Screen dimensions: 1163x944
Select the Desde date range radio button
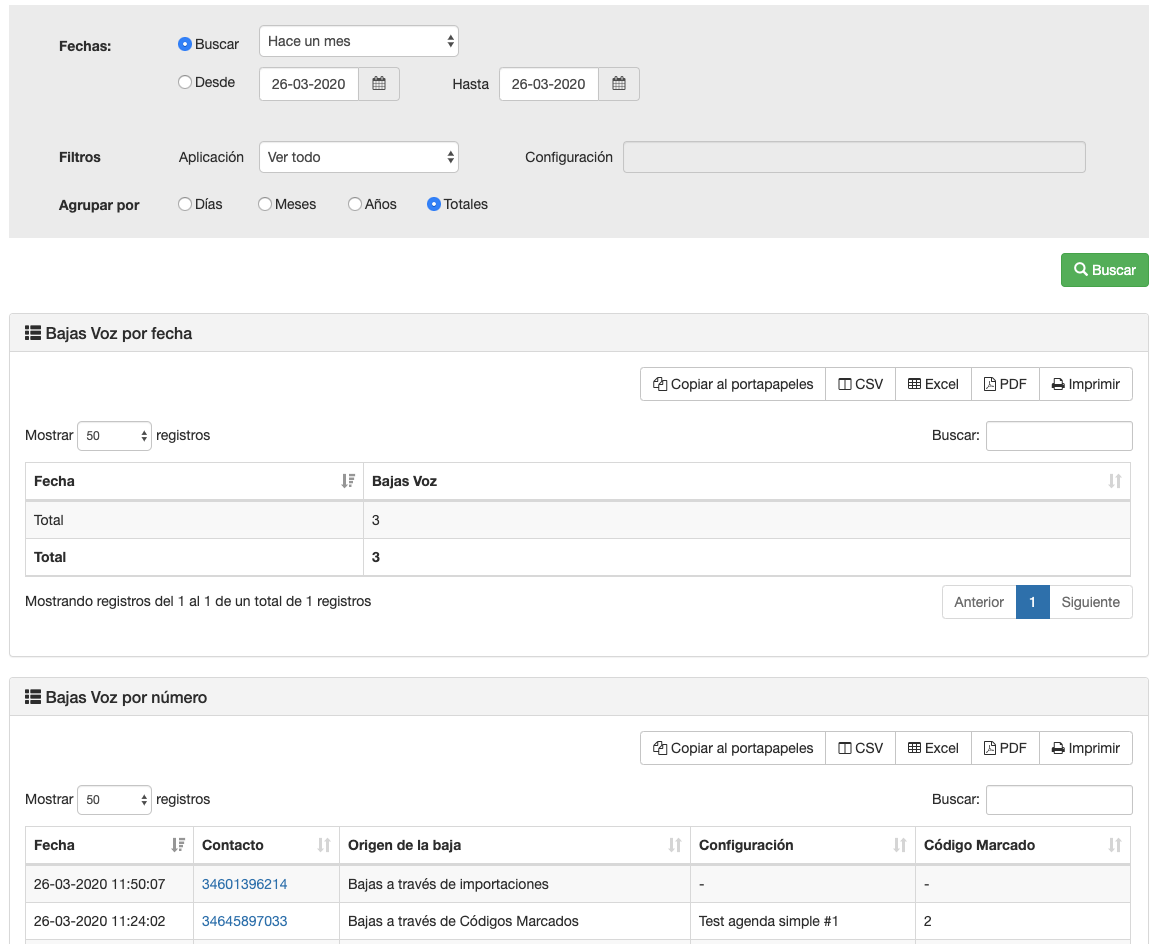185,83
